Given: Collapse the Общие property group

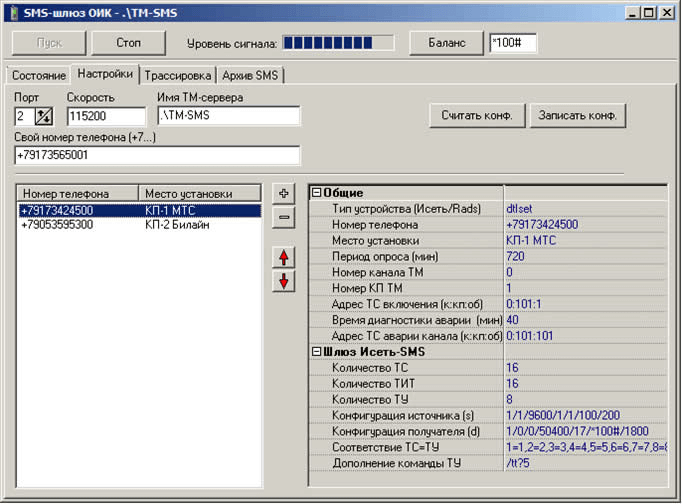Looking at the screenshot, I should click(x=317, y=193).
